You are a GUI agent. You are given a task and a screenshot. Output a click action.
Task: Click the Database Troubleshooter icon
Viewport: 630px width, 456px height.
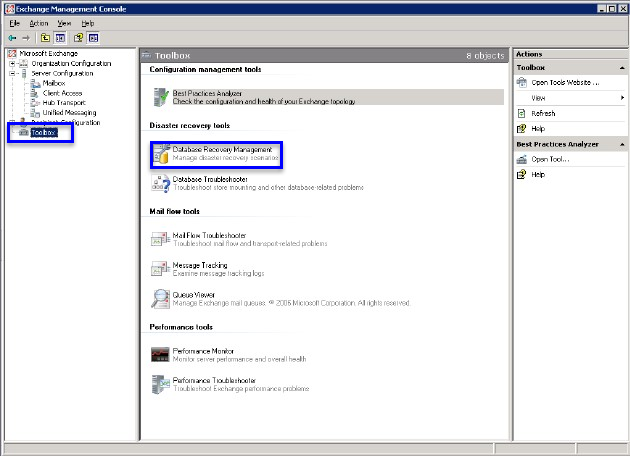(161, 184)
